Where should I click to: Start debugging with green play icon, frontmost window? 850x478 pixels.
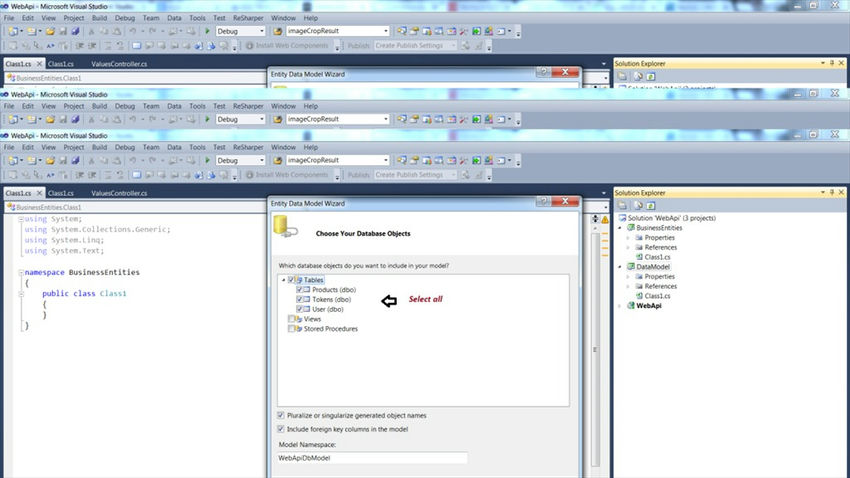pyautogui.click(x=207, y=160)
